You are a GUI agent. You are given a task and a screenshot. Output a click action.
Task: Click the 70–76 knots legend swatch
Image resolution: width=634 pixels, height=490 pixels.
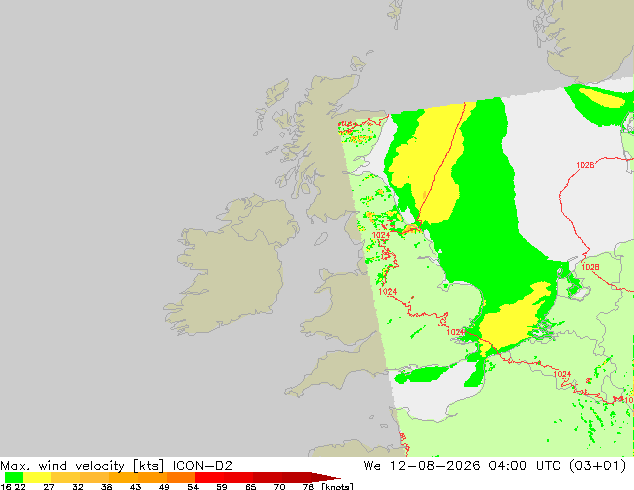296,477
